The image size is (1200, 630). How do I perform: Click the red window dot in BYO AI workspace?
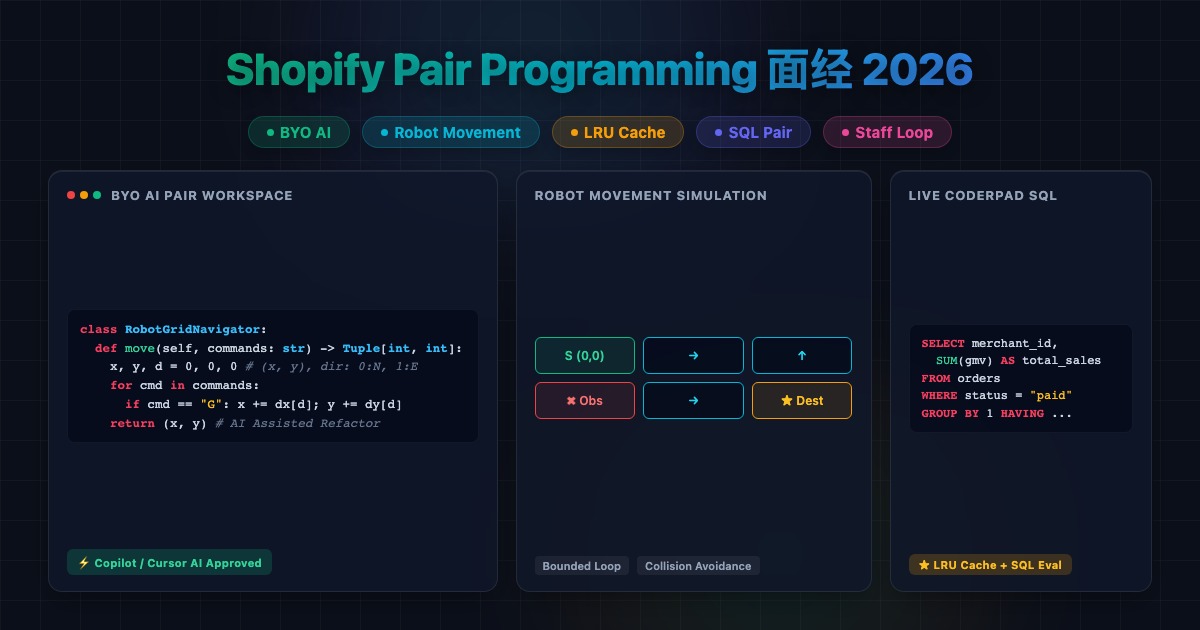(71, 195)
